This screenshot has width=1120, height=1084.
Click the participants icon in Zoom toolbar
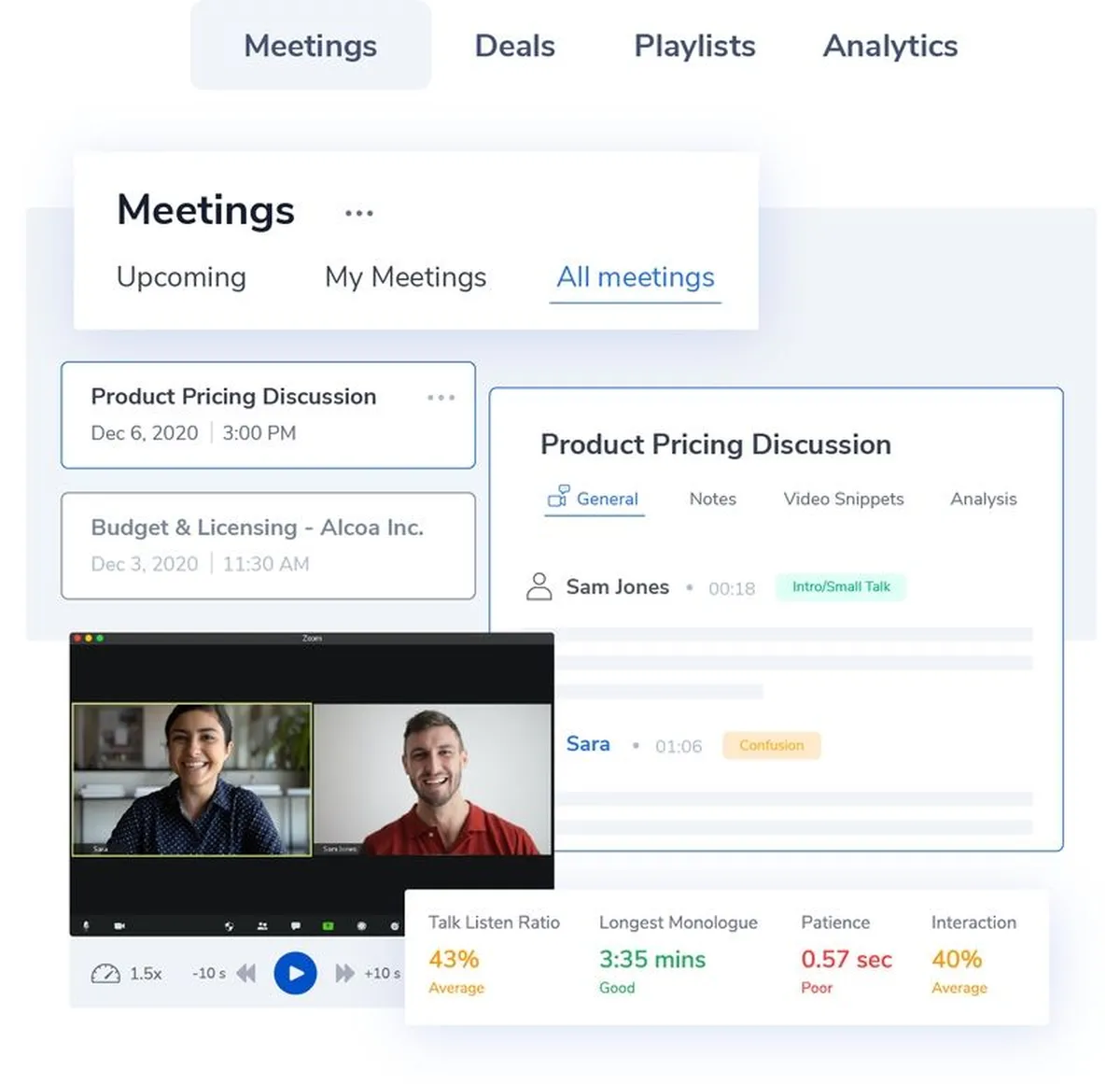(262, 925)
